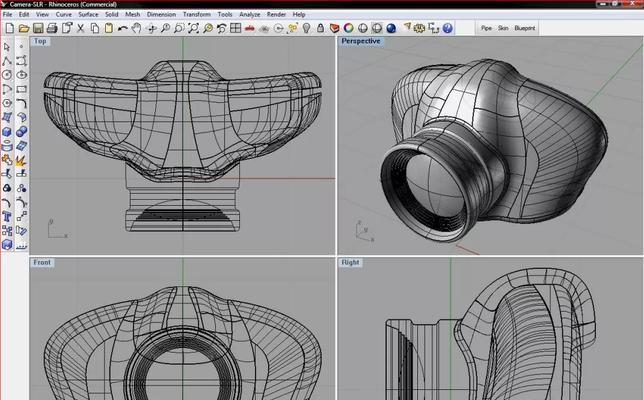Click the Blueprint toolbar button
The height and width of the screenshot is (400, 644).
(525, 28)
